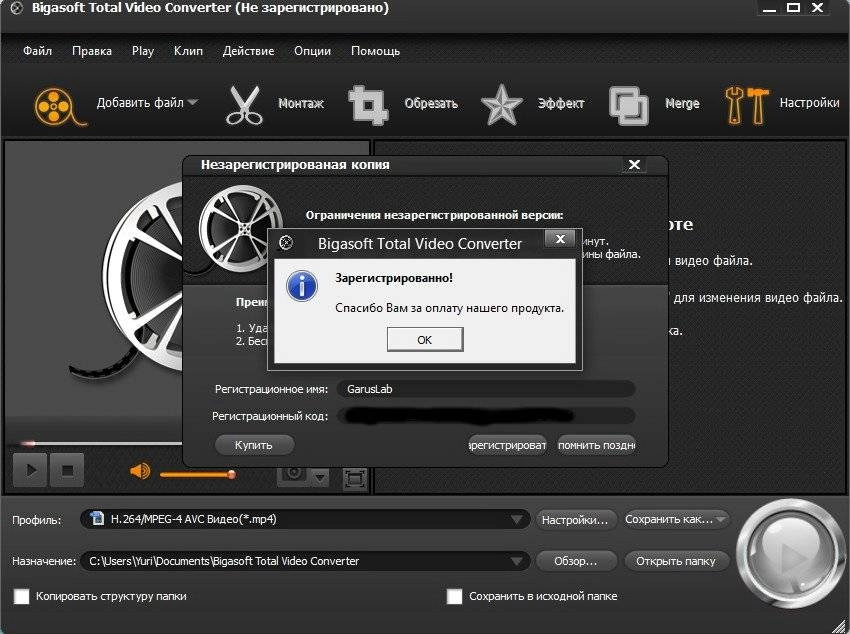Click the blue info icon in message box

[x=302, y=286]
